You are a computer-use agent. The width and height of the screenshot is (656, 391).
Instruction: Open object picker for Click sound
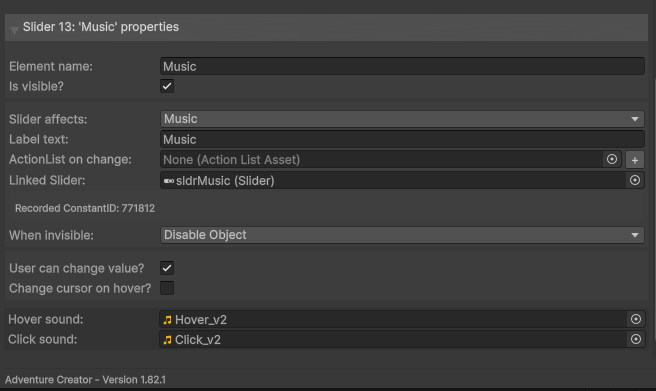point(636,339)
